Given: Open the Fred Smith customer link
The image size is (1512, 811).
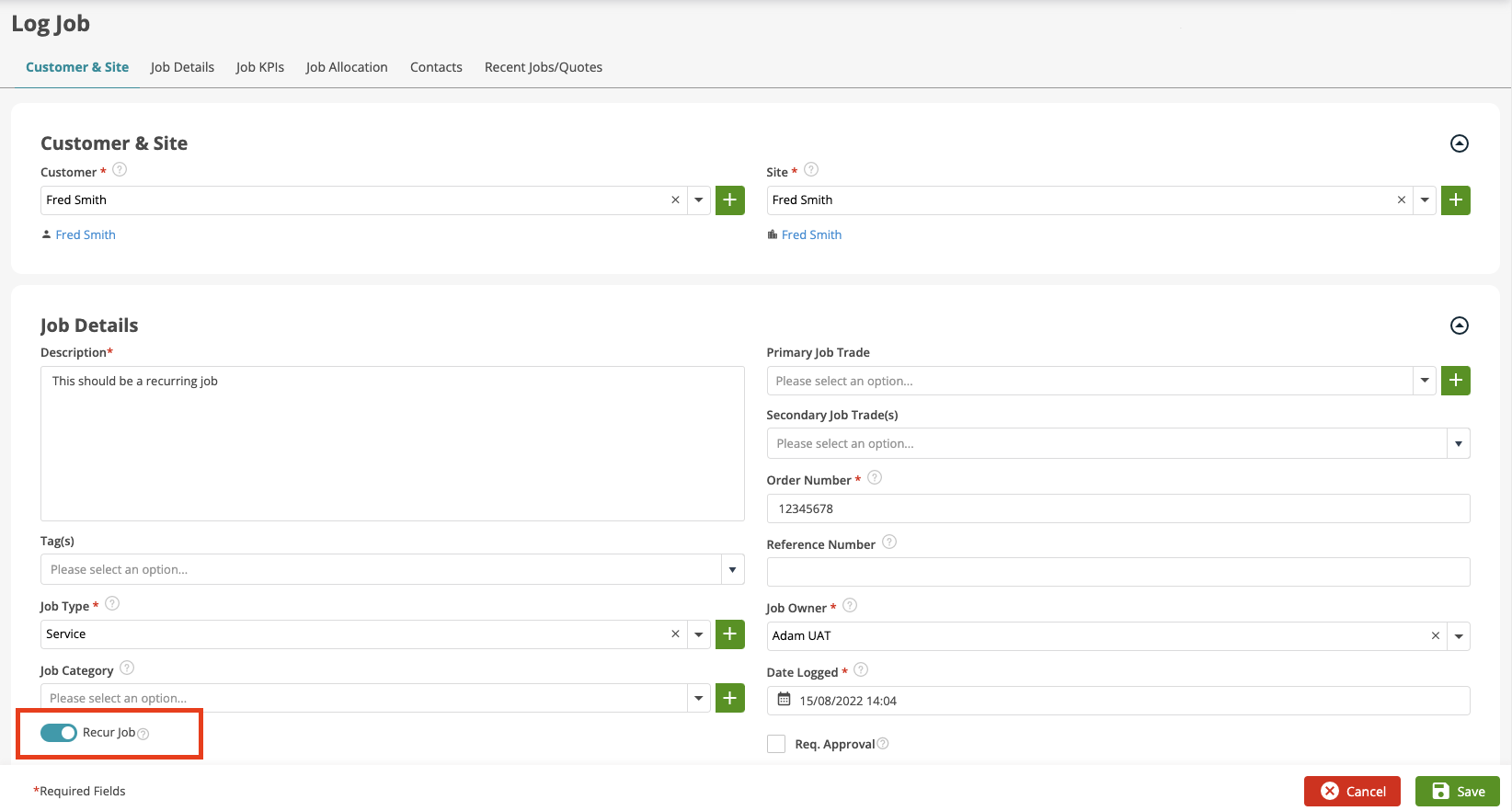Looking at the screenshot, I should tap(86, 234).
